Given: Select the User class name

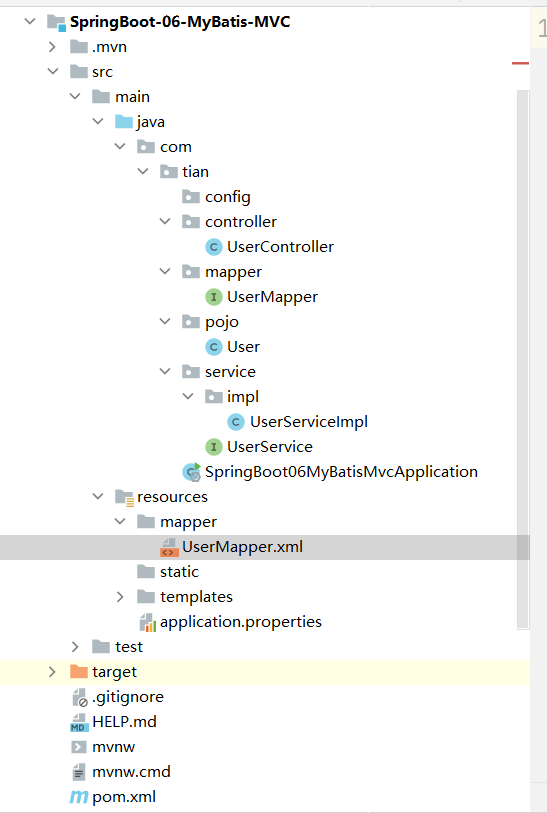Looking at the screenshot, I should [243, 347].
